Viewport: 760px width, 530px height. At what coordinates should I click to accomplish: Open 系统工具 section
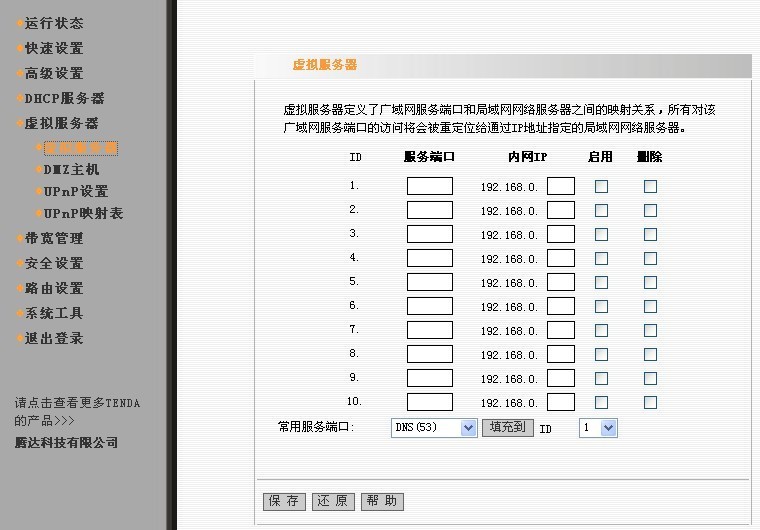pos(54,313)
